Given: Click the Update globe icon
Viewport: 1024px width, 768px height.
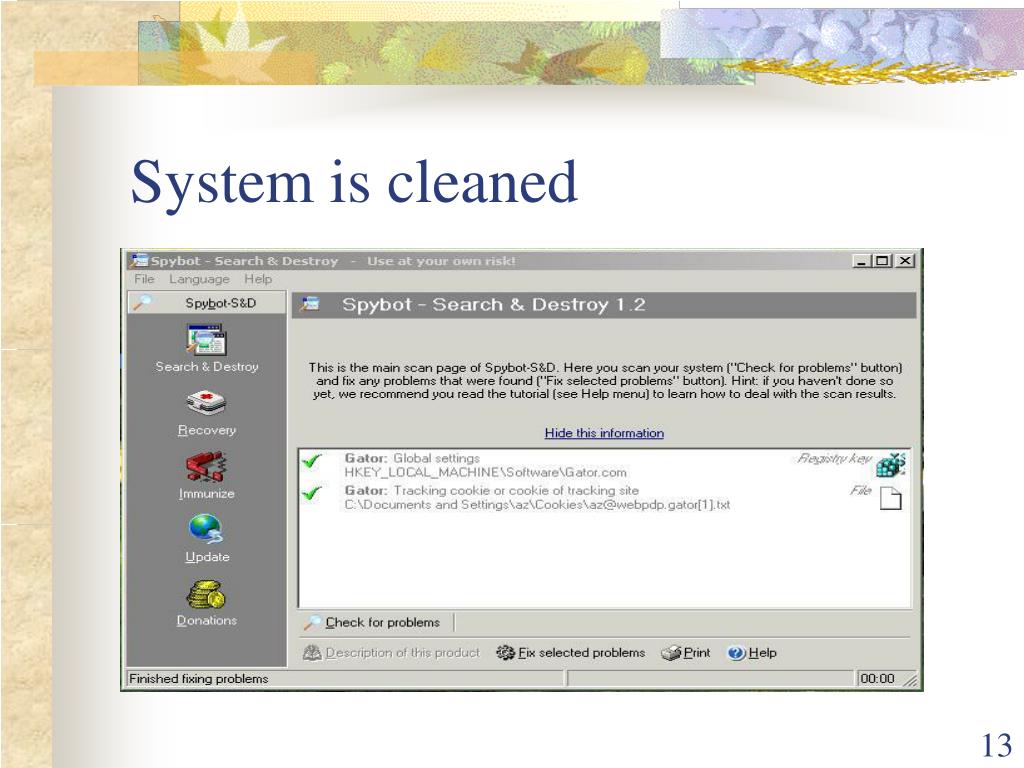Looking at the screenshot, I should pos(206,530).
